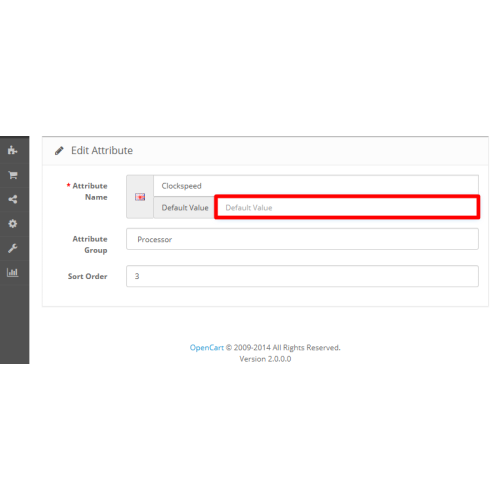Screen dimensions: 500x500
Task: Open the Extensions puzzle icon in sidebar
Action: click(13, 150)
